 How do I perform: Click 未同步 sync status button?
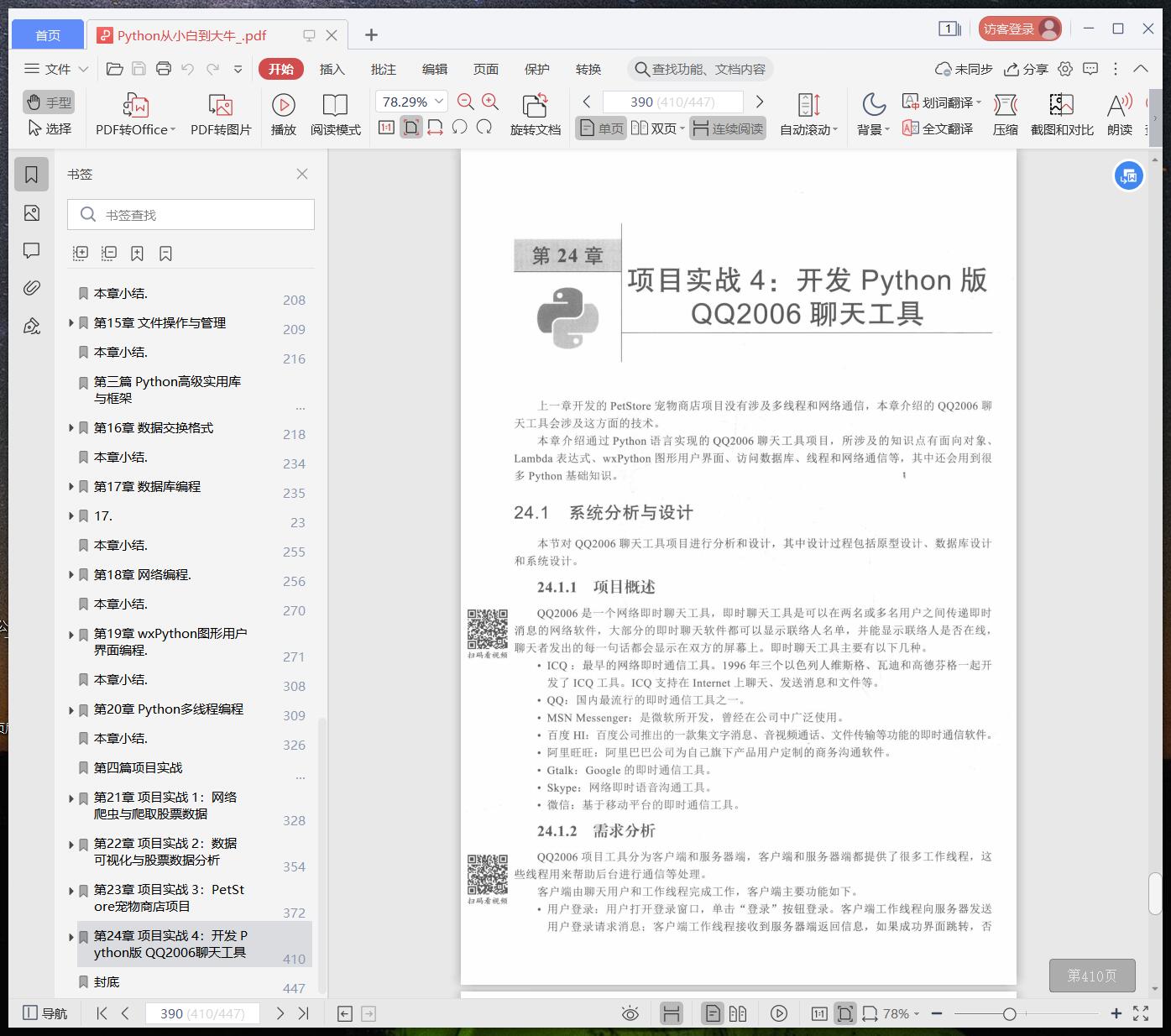click(x=964, y=69)
